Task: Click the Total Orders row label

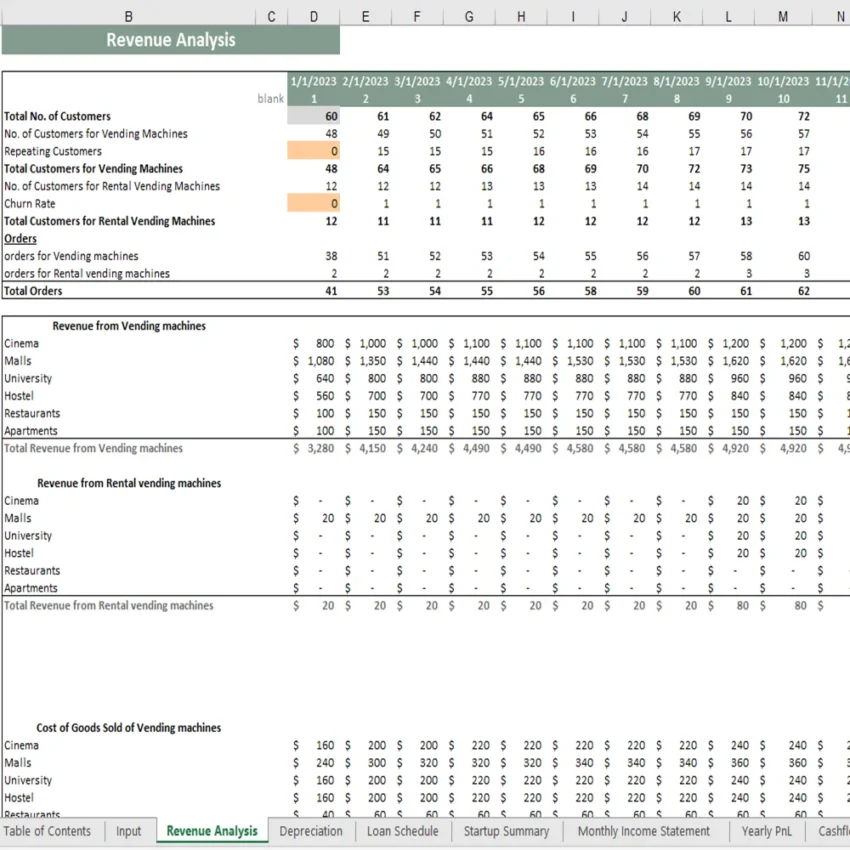Action: tap(35, 291)
